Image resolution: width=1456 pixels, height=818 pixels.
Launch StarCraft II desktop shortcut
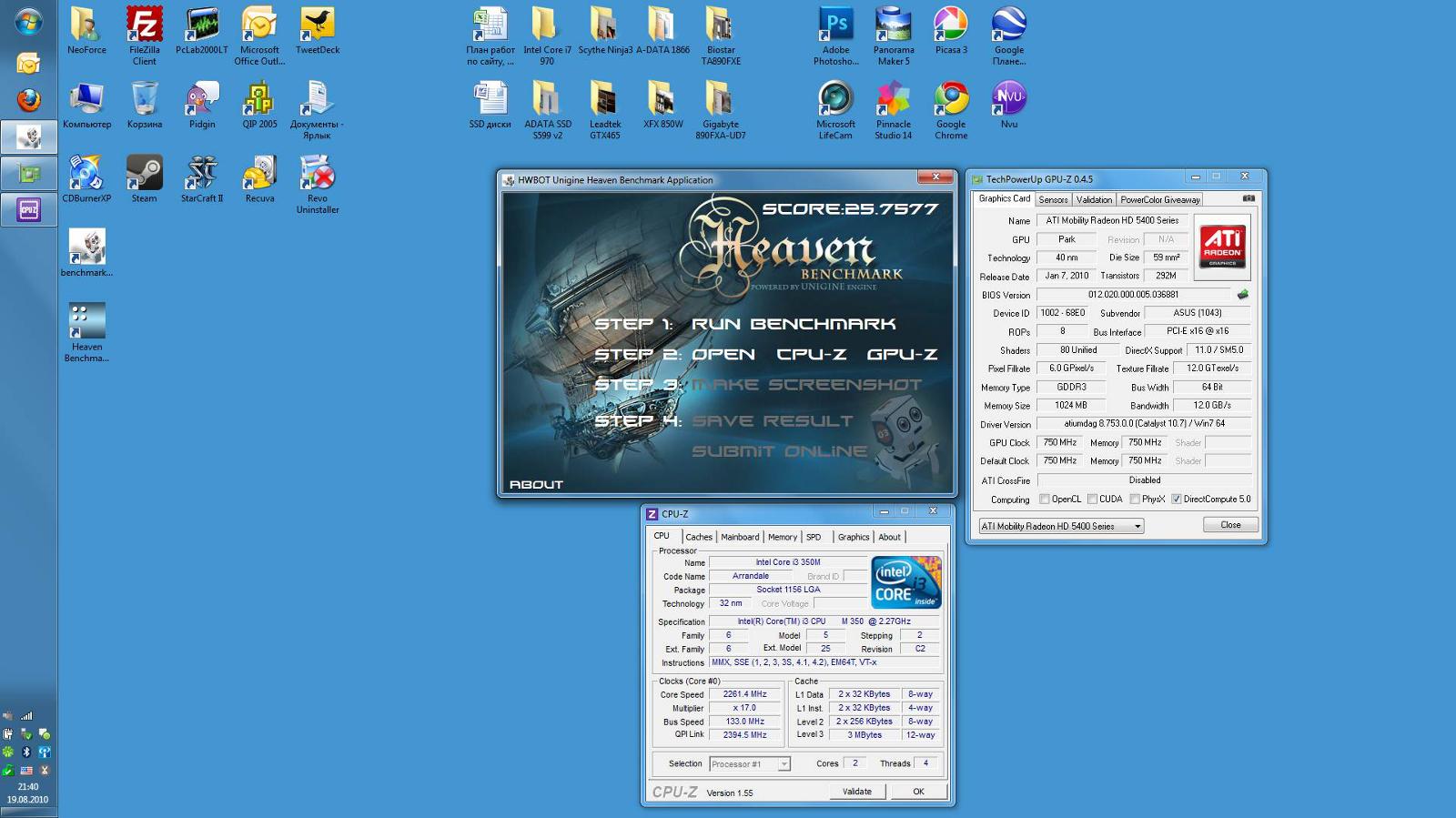(x=202, y=178)
